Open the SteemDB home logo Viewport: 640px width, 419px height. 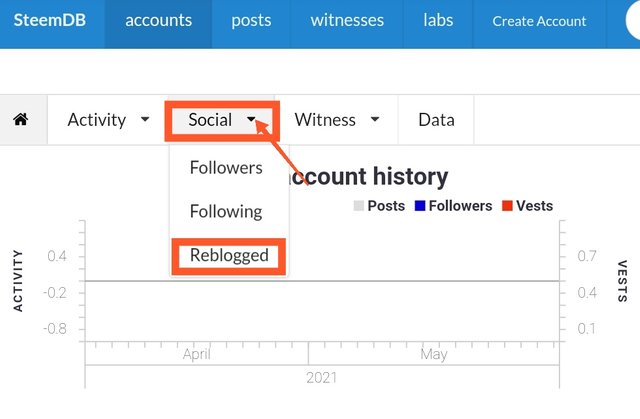(x=46, y=21)
